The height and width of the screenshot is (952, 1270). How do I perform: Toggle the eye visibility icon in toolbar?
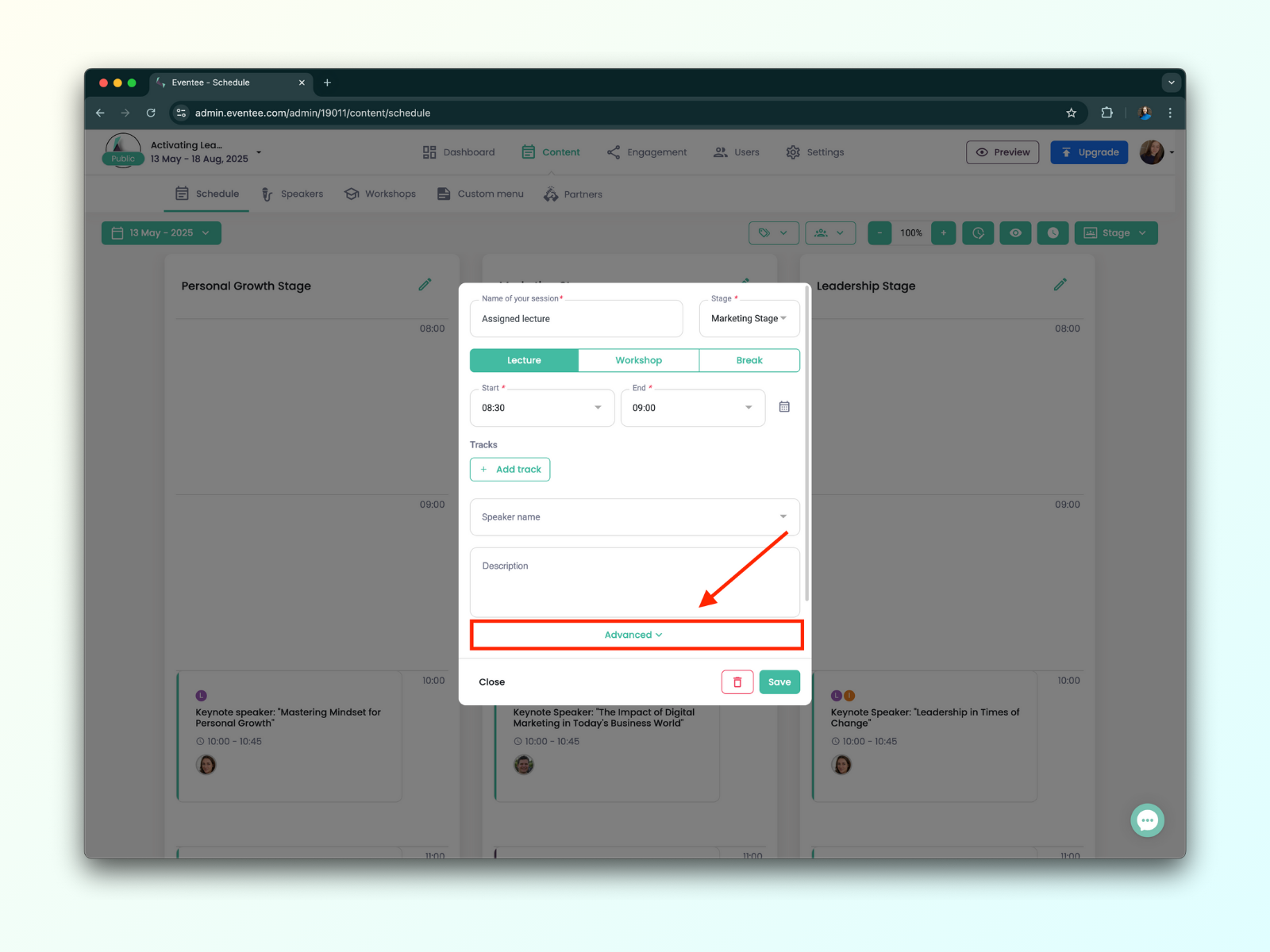coord(1015,232)
